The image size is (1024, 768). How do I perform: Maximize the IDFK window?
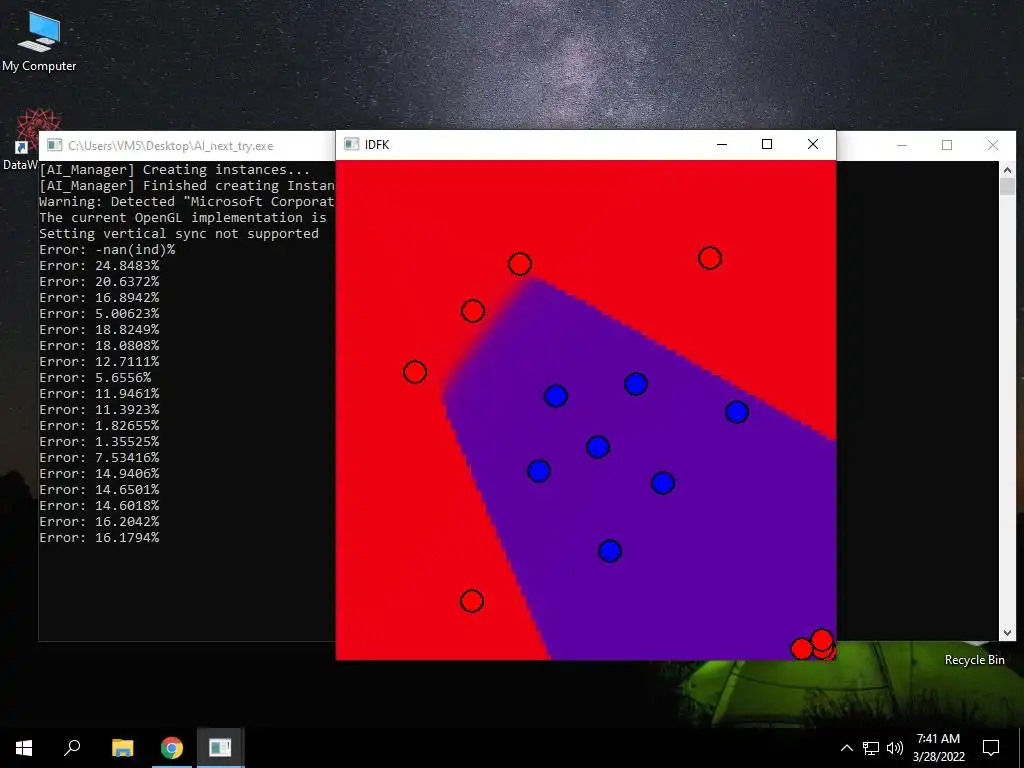767,144
